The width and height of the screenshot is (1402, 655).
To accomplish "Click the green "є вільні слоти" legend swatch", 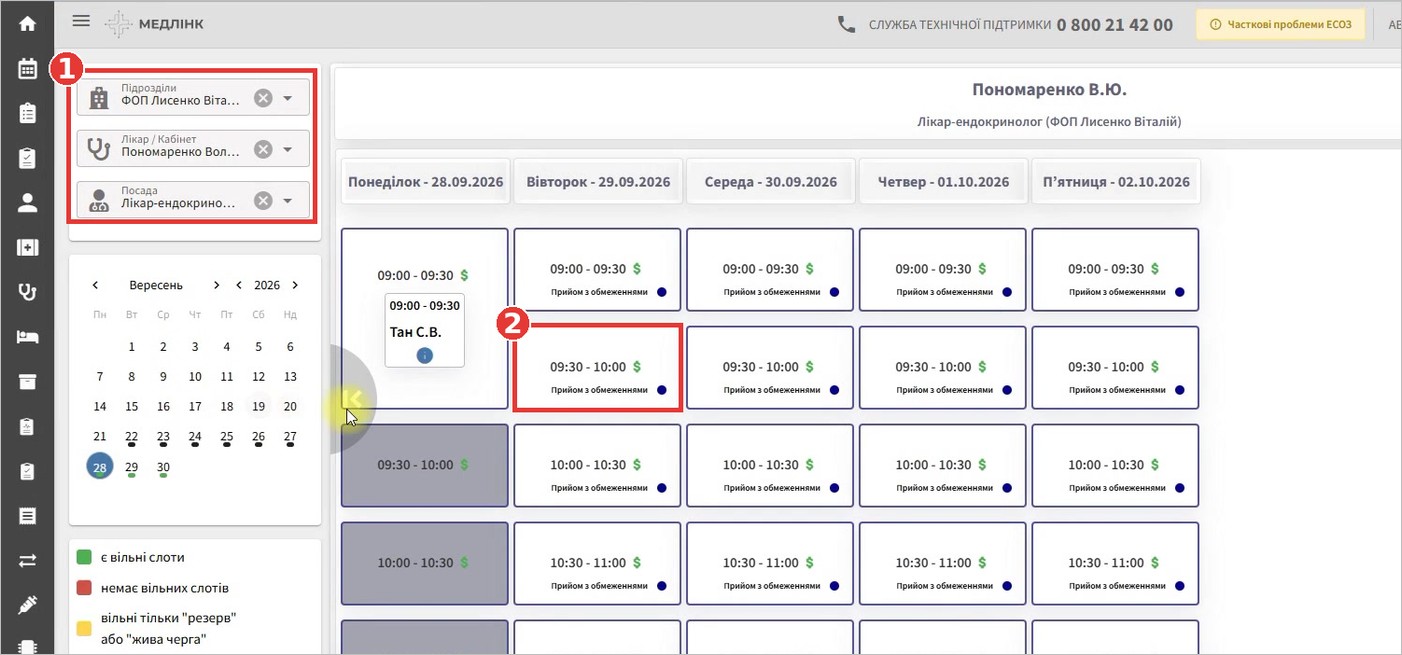I will point(85,557).
